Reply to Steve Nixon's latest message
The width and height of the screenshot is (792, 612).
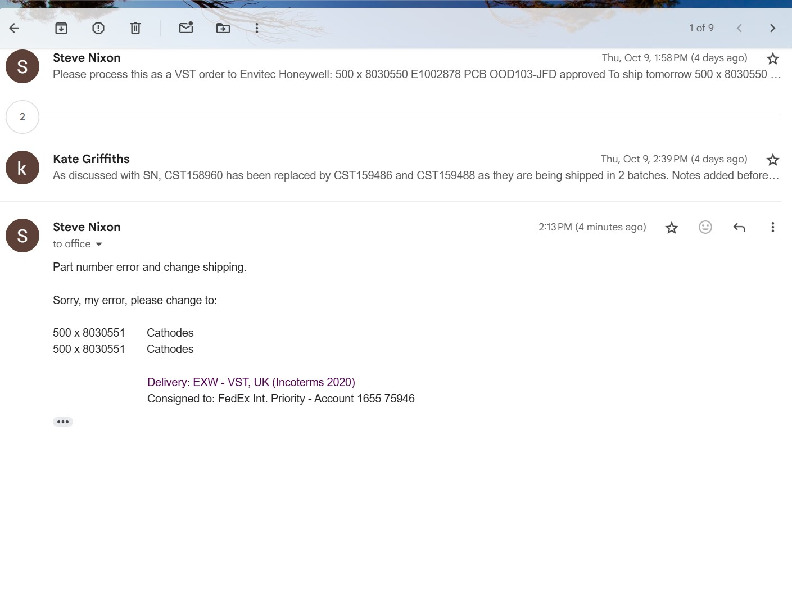pos(739,228)
